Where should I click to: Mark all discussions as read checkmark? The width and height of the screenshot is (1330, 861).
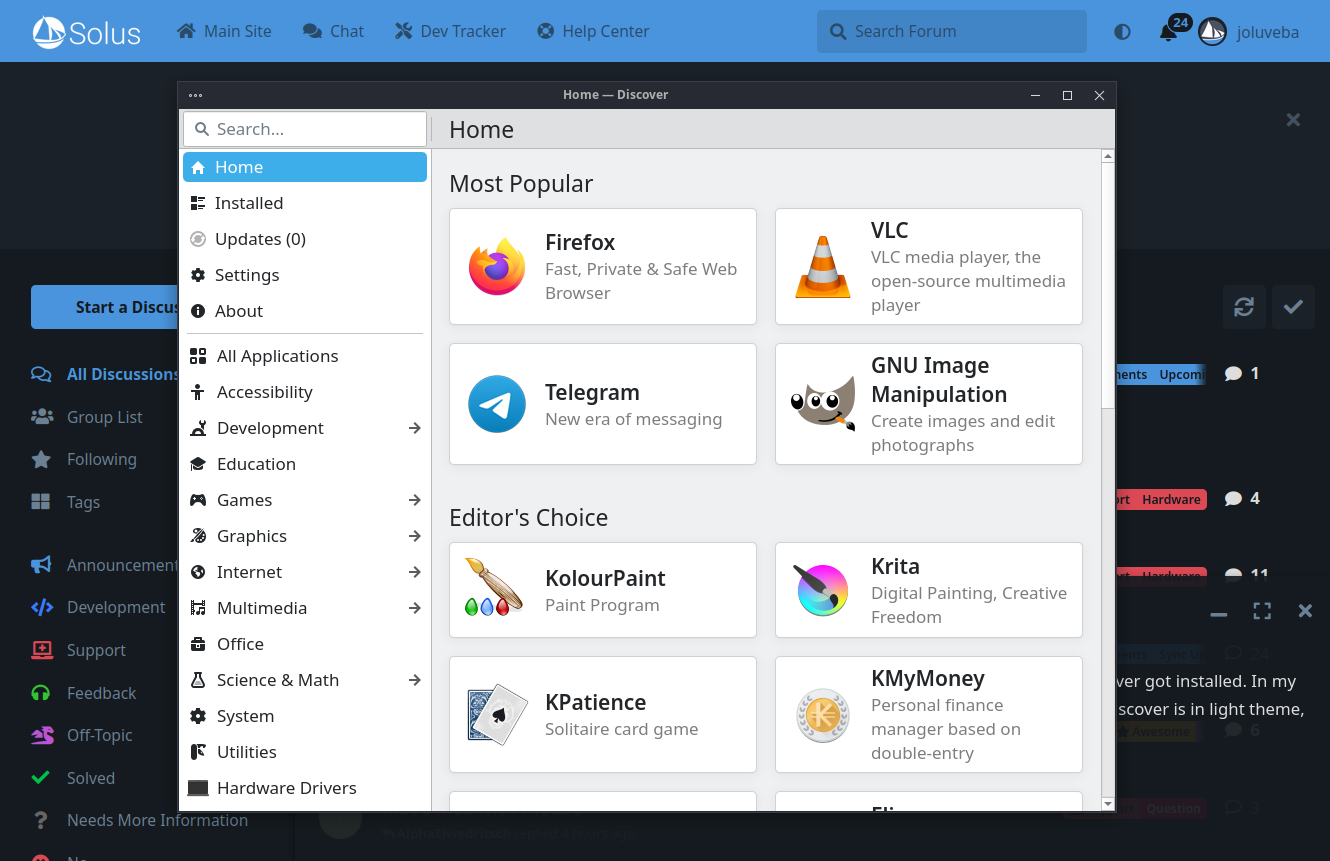pyautogui.click(x=1293, y=307)
